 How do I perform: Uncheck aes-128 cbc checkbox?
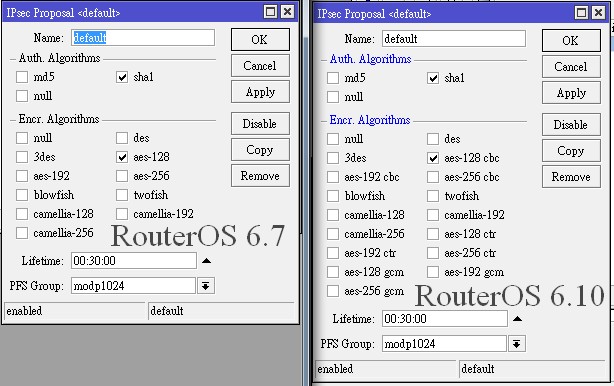[433, 158]
